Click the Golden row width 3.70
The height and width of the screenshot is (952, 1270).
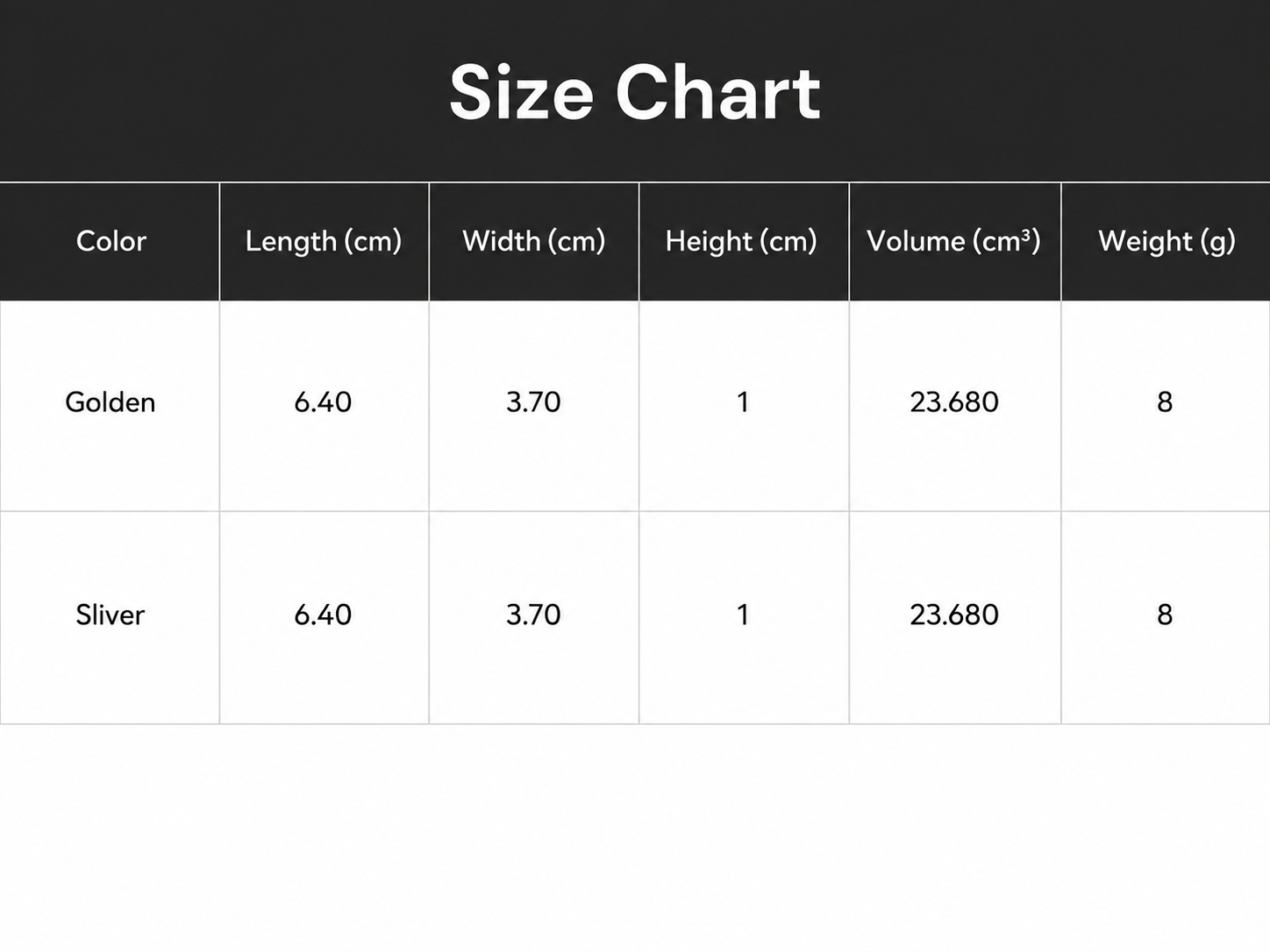pyautogui.click(x=533, y=401)
